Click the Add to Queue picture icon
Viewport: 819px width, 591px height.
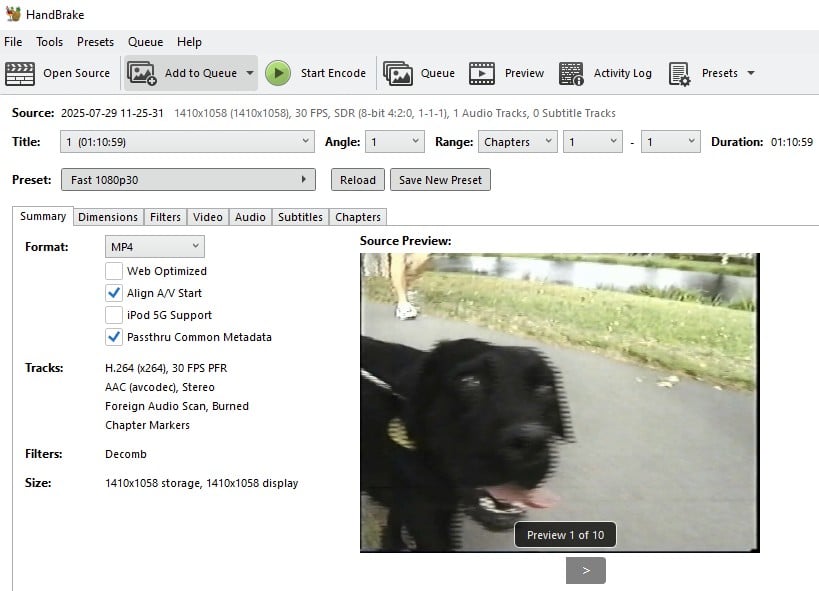[142, 73]
